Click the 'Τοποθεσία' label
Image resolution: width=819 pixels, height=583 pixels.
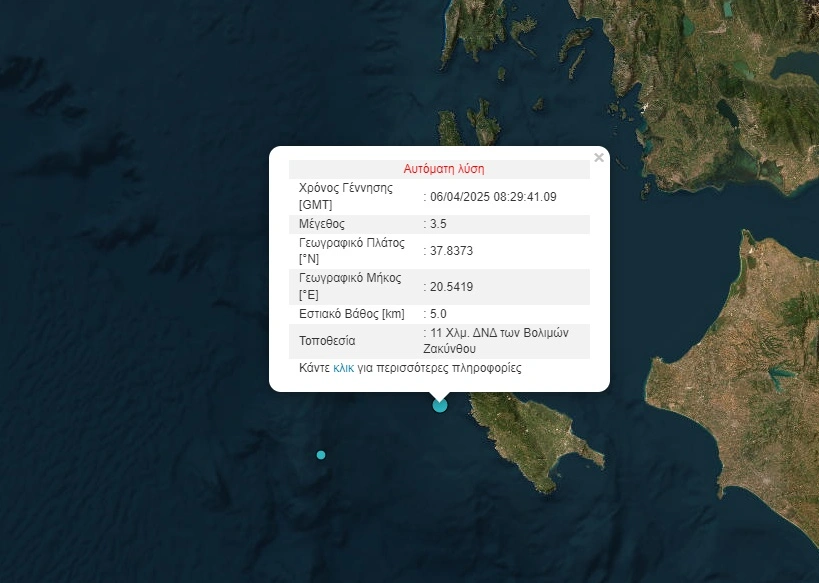click(x=327, y=341)
